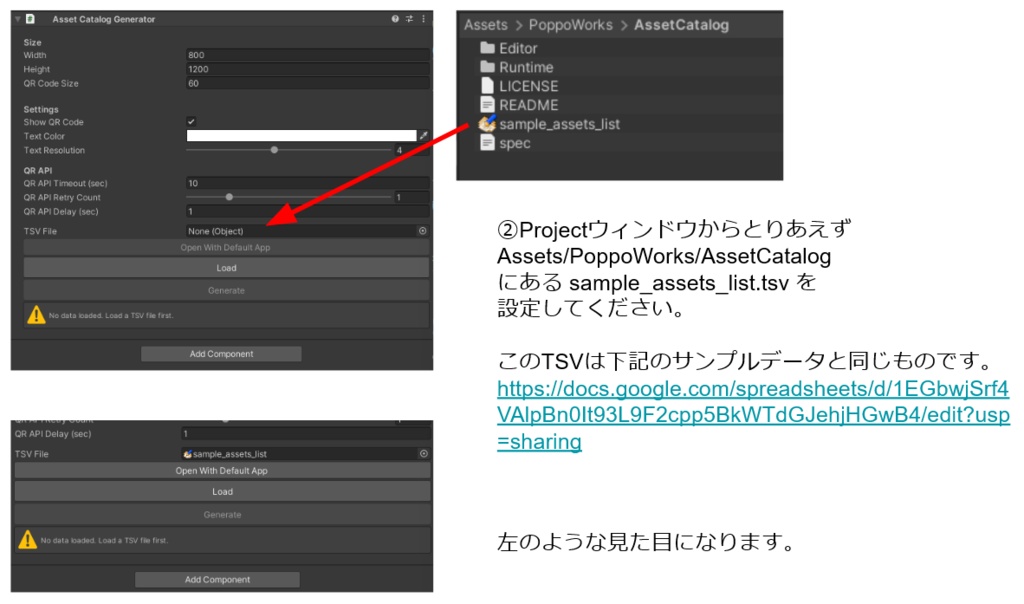Click the README document icon
The width and height of the screenshot is (1024, 604).
487,105
